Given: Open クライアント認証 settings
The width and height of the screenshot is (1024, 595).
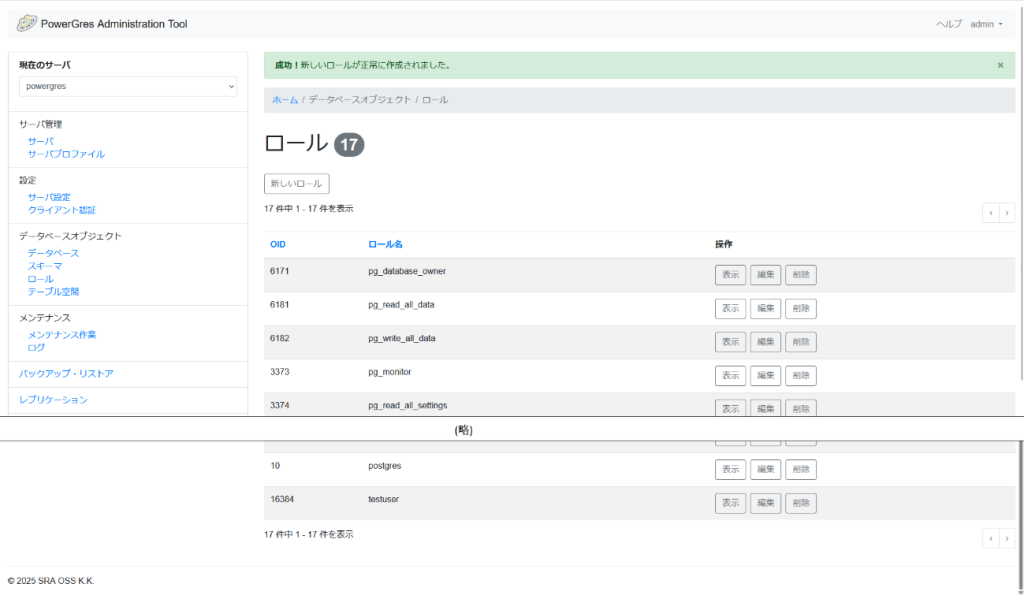Looking at the screenshot, I should [x=61, y=210].
